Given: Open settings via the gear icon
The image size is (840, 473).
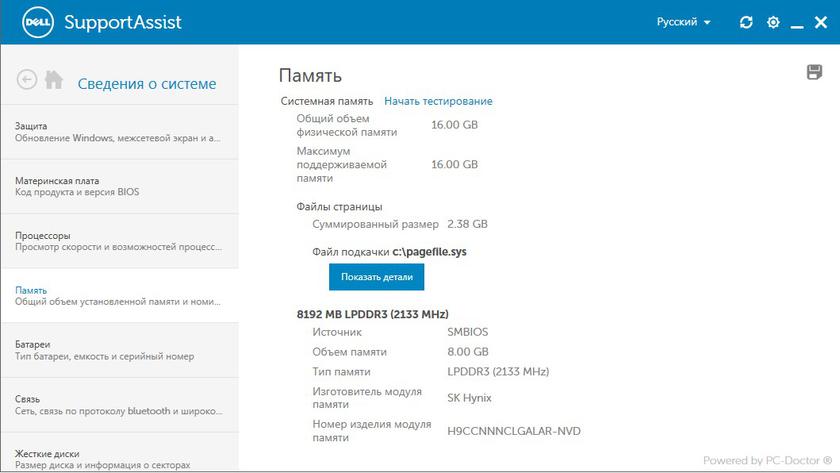Looking at the screenshot, I should [x=773, y=22].
